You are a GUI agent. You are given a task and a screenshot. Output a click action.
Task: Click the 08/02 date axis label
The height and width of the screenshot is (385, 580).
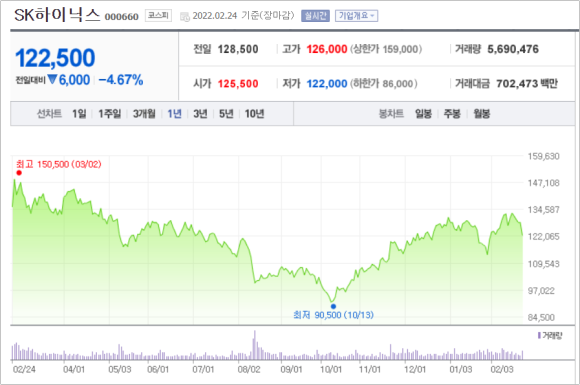click(x=249, y=369)
